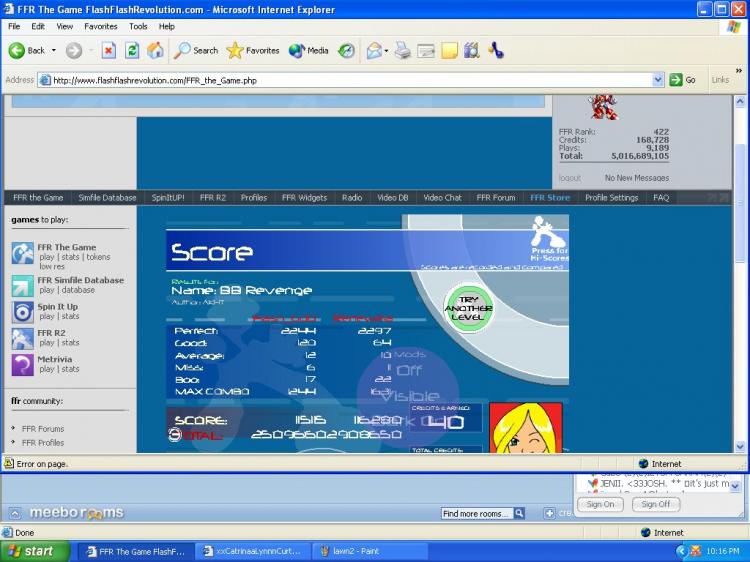Select the FFR Store navigation tab

pos(550,198)
